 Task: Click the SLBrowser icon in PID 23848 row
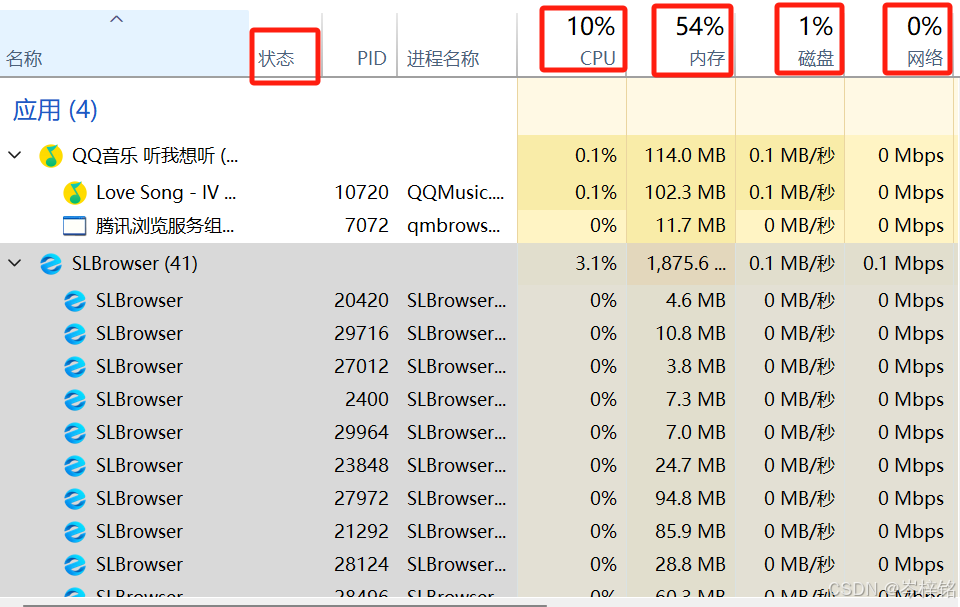click(75, 466)
